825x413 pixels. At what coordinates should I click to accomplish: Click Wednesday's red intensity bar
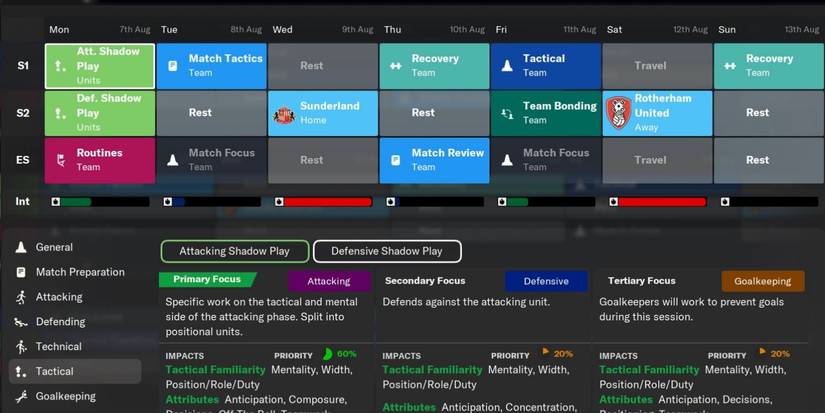pos(324,202)
